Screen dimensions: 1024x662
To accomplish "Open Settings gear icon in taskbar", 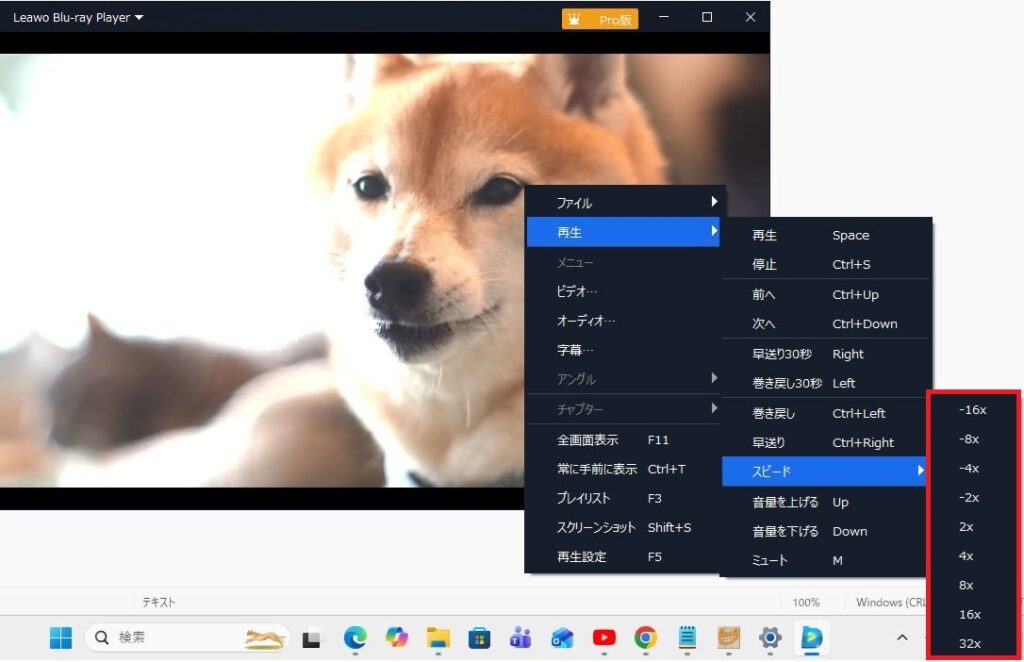I will point(769,637).
